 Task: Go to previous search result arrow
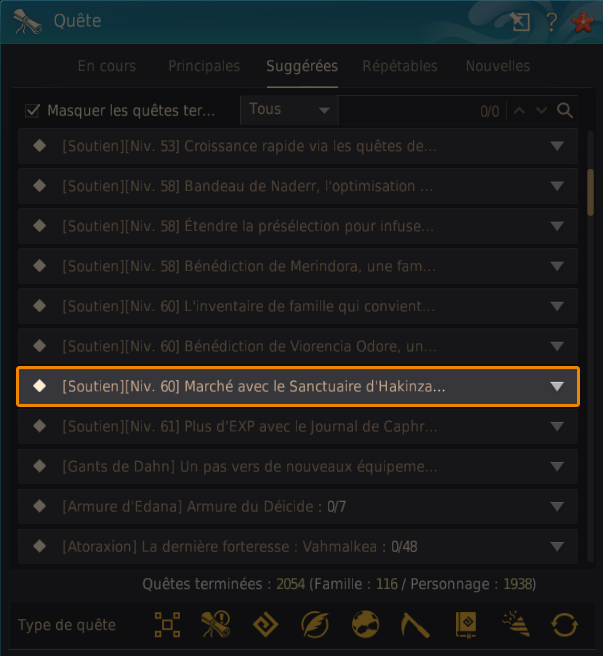(519, 110)
